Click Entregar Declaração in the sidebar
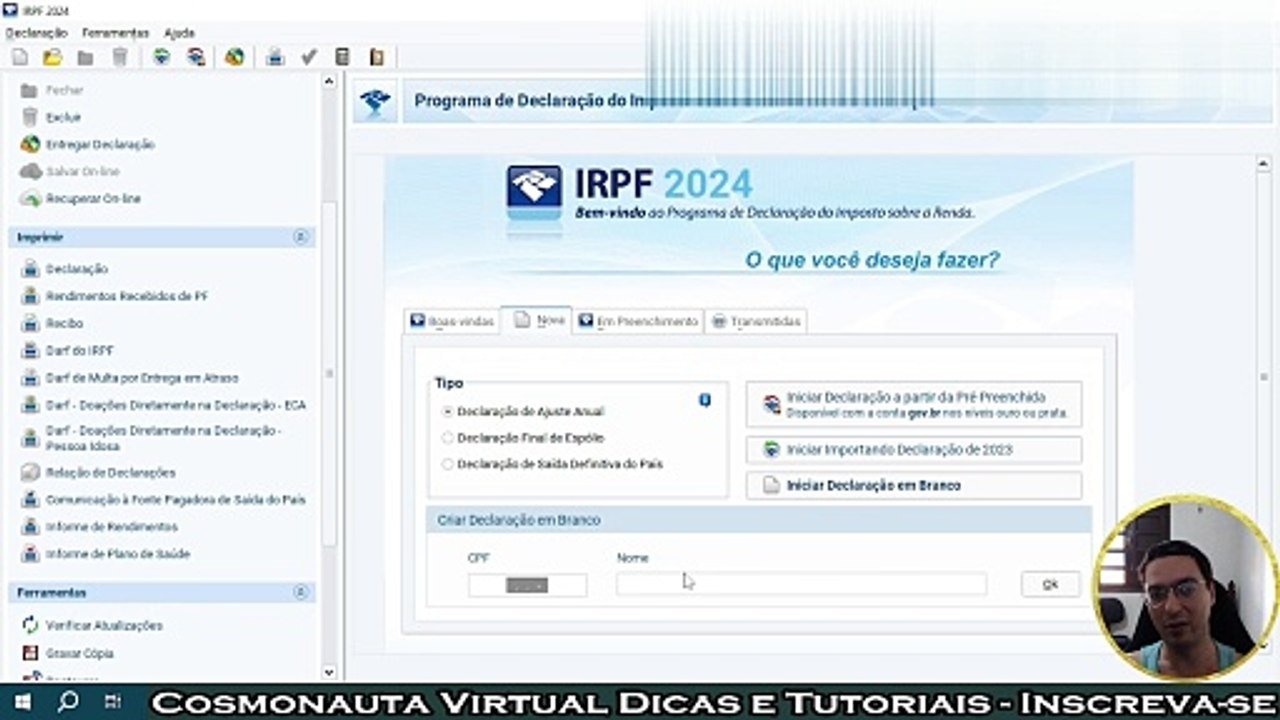The width and height of the screenshot is (1280, 720). tap(100, 144)
